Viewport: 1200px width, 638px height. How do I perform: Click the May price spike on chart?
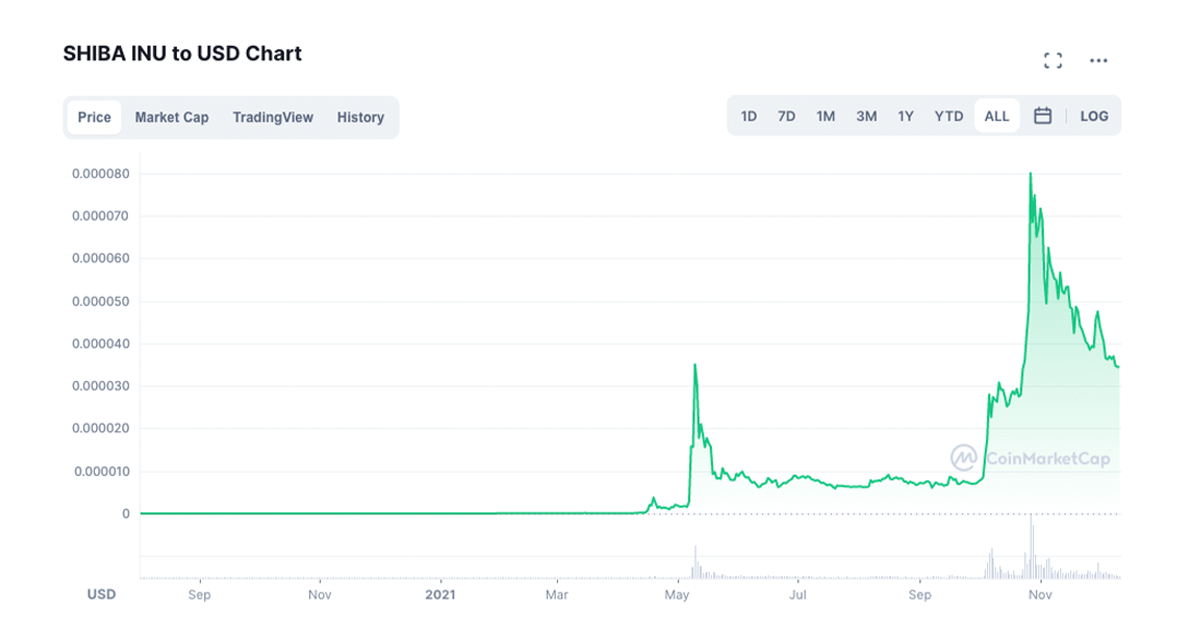tap(695, 366)
